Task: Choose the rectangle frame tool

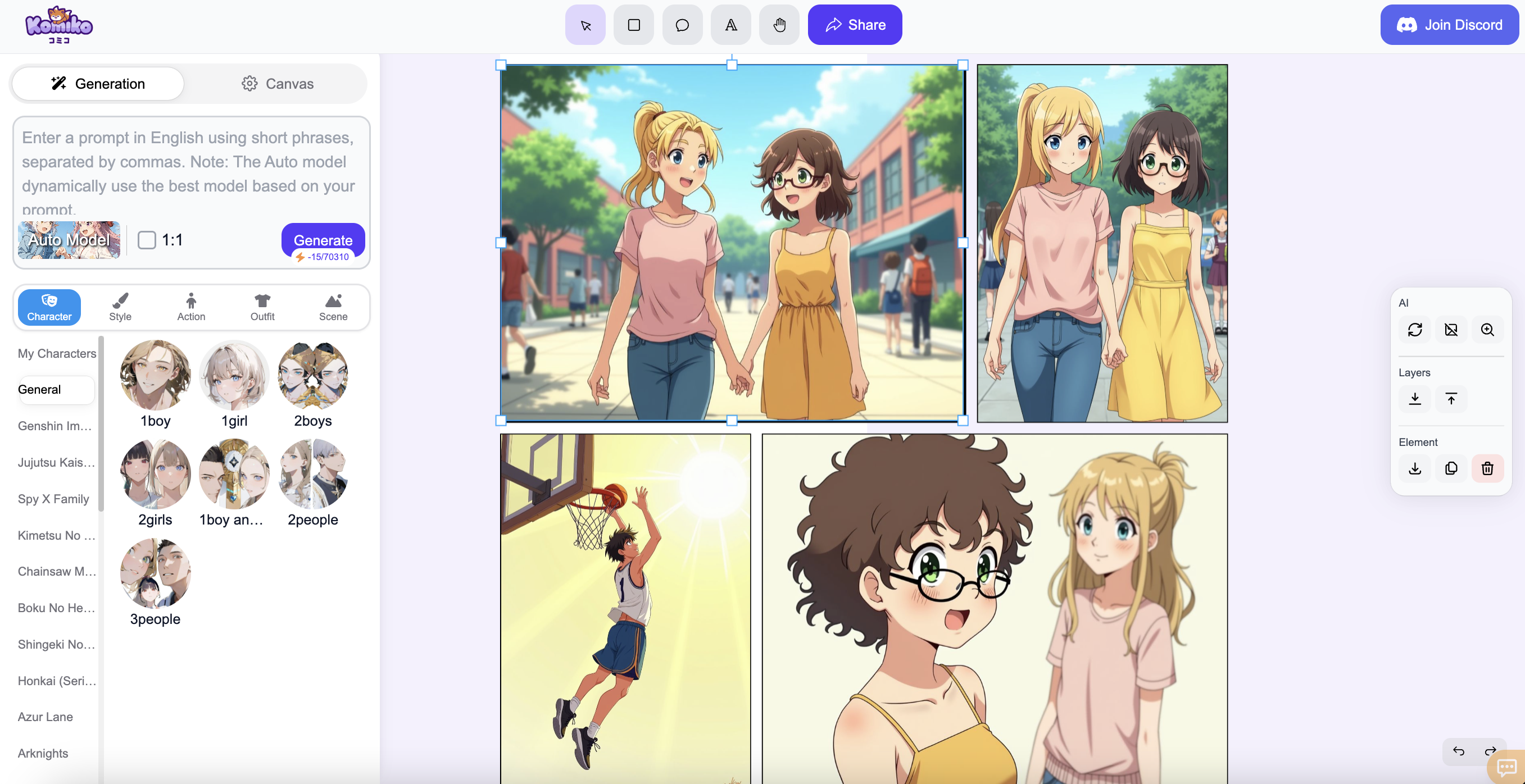Action: click(633, 25)
